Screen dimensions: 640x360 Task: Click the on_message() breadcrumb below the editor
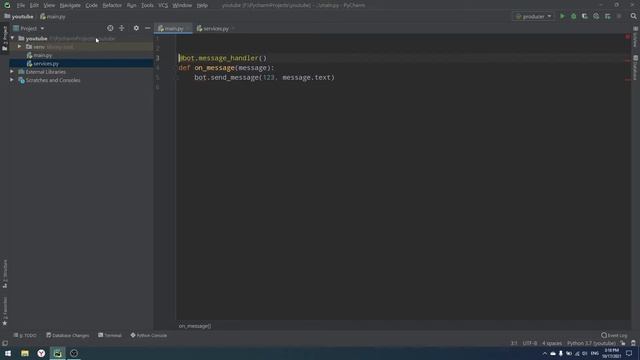(x=195, y=326)
